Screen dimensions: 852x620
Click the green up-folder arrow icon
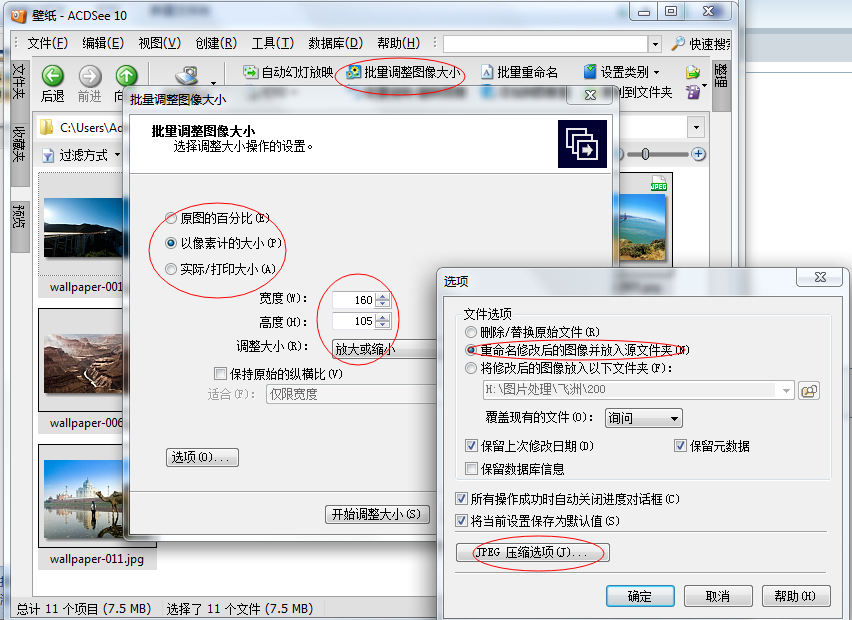click(x=126, y=77)
